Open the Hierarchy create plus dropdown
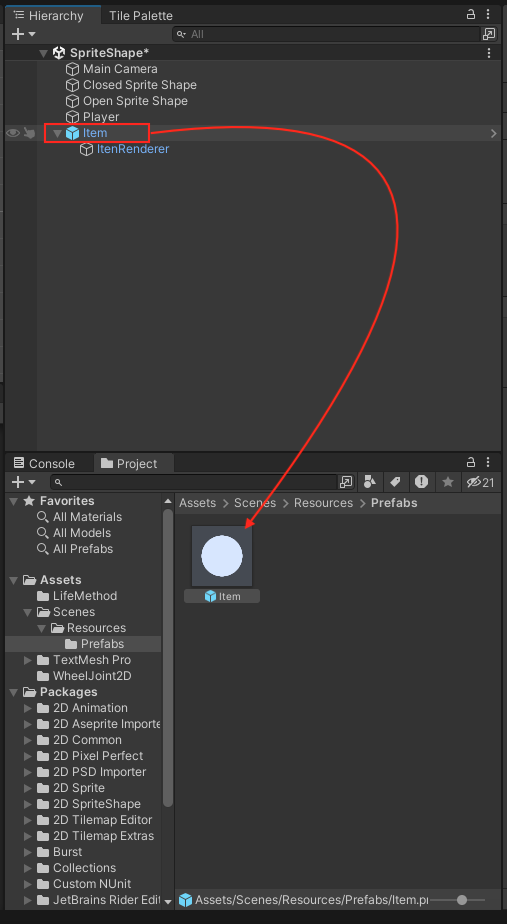 pos(24,34)
